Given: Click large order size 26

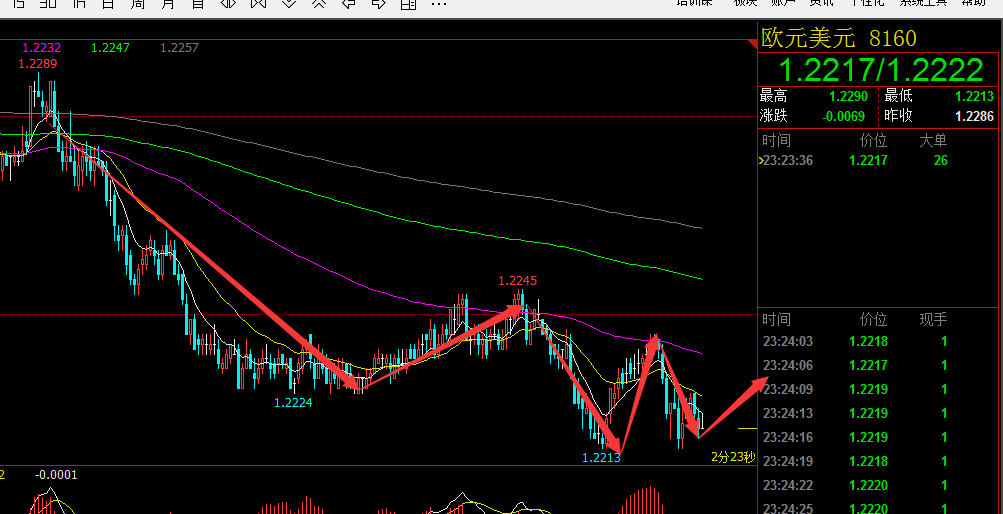Looking at the screenshot, I should tap(940, 160).
